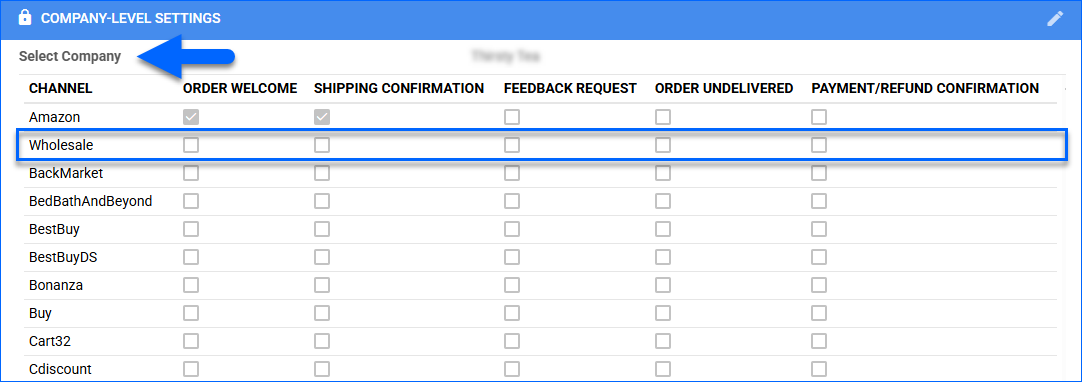Click the Channel column header
The image size is (1082, 382).
(x=61, y=88)
